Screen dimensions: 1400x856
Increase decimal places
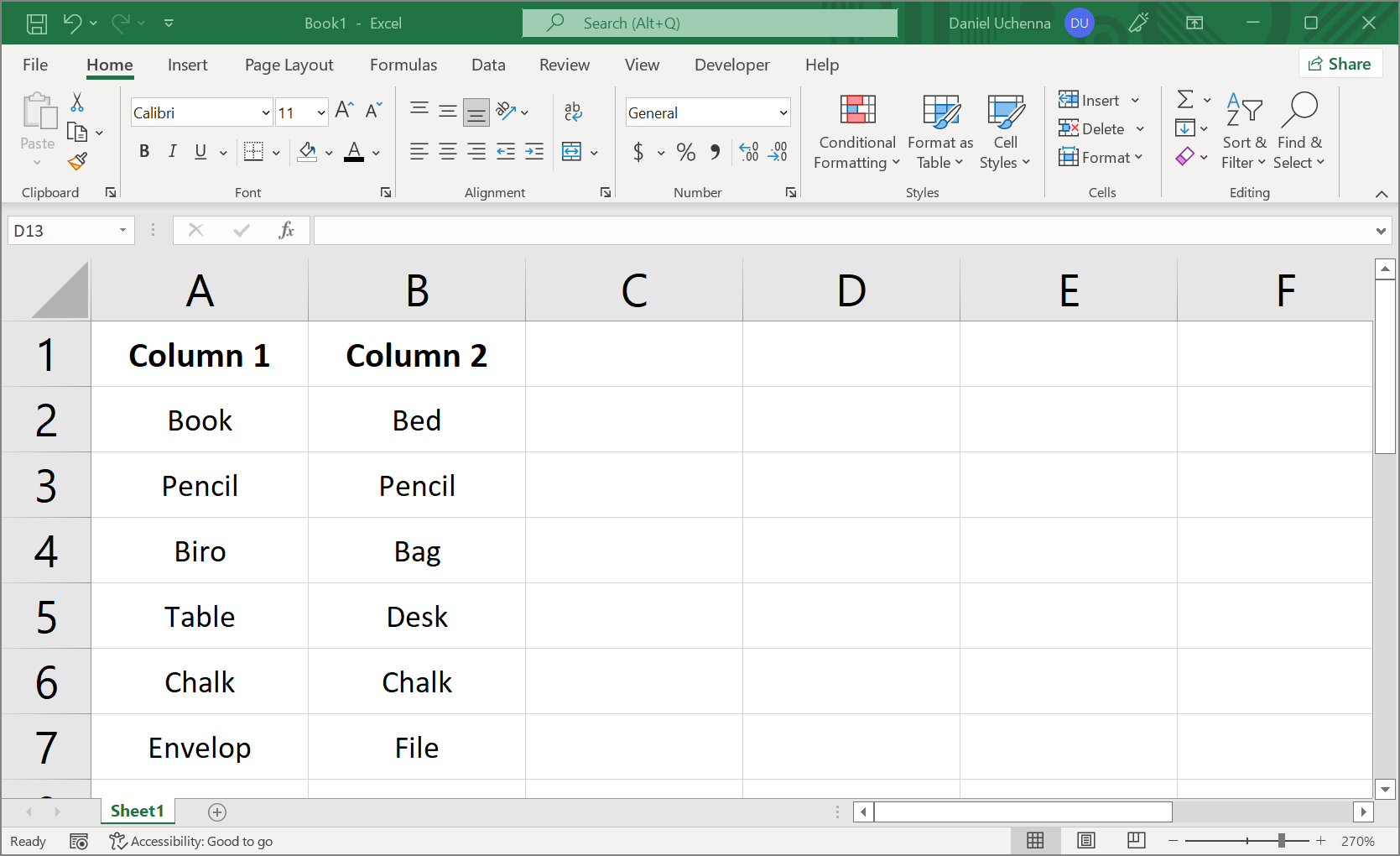coord(748,152)
